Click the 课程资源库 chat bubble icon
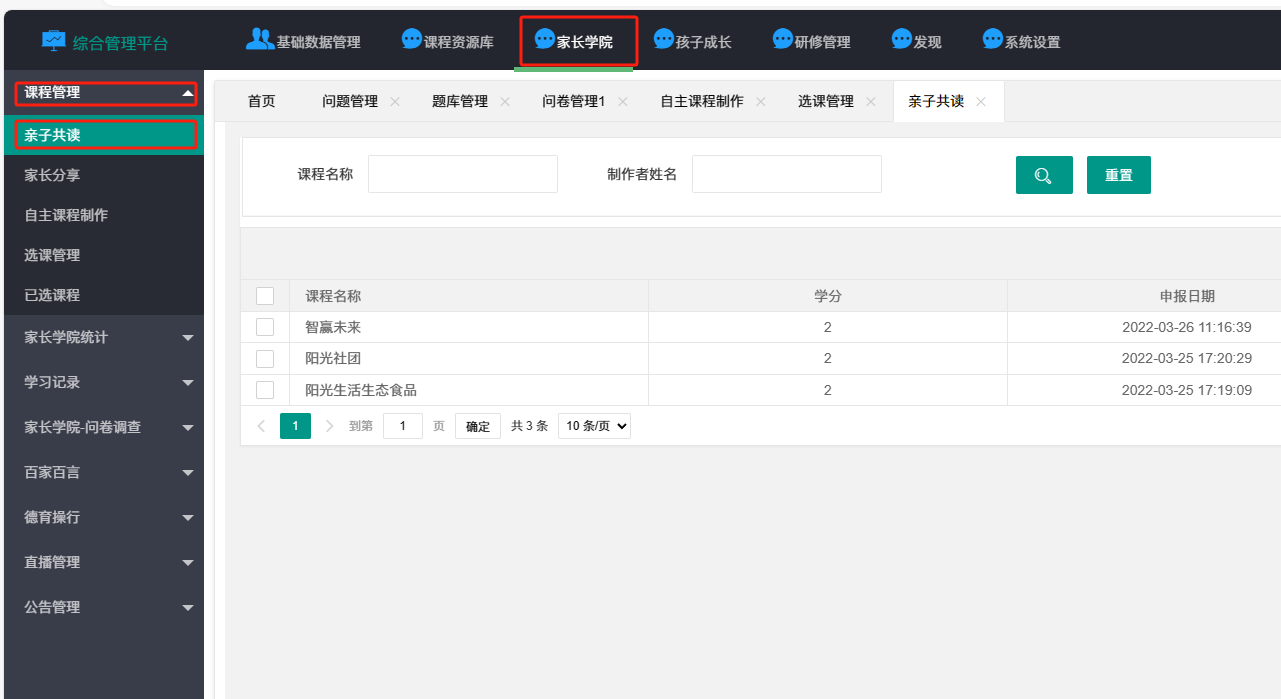Viewport: 1281px width, 699px height. click(x=412, y=39)
